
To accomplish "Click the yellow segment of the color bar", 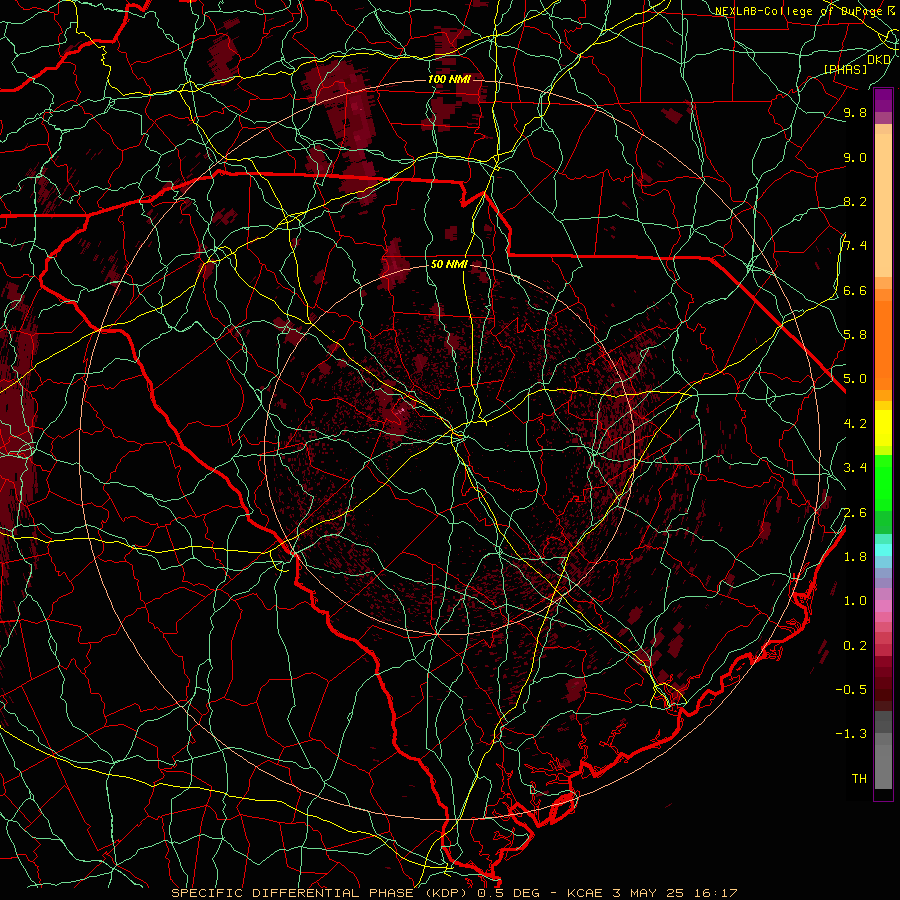I will (883, 428).
